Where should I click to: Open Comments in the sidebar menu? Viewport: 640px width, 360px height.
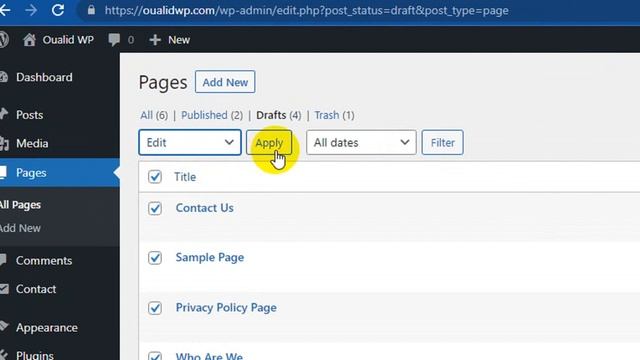44,260
